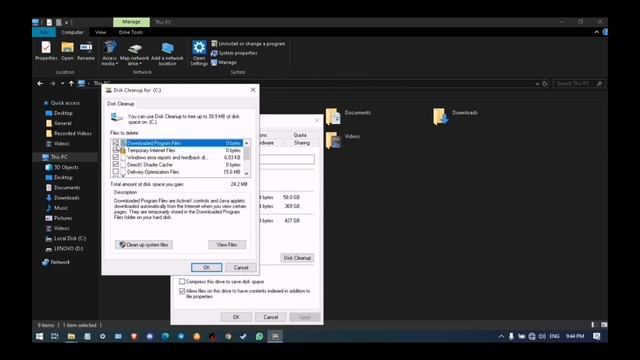This screenshot has width=640, height=360.
Task: Switch to the View ribbon tab
Action: (x=100, y=32)
